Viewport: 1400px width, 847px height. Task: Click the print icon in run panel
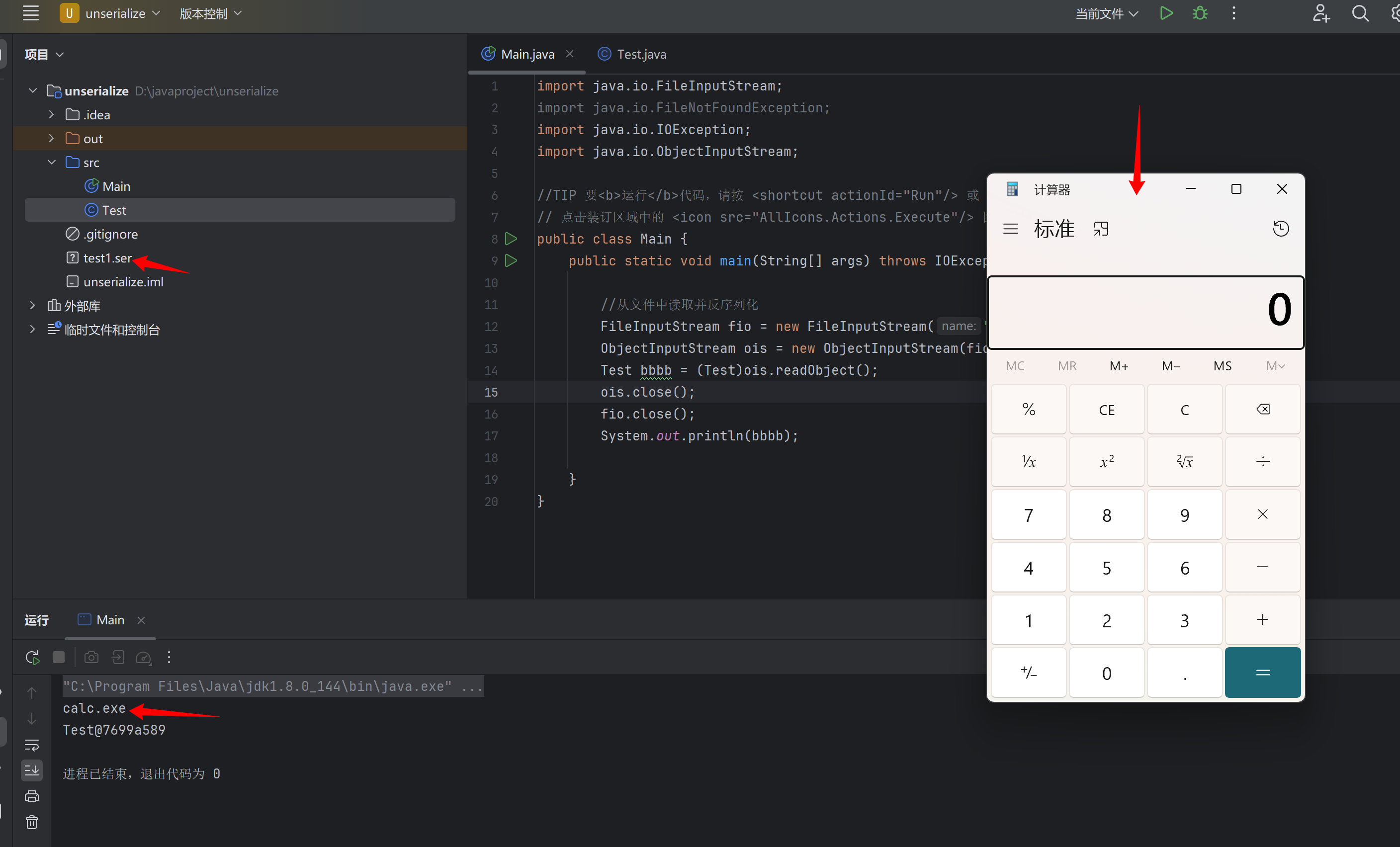(x=32, y=796)
